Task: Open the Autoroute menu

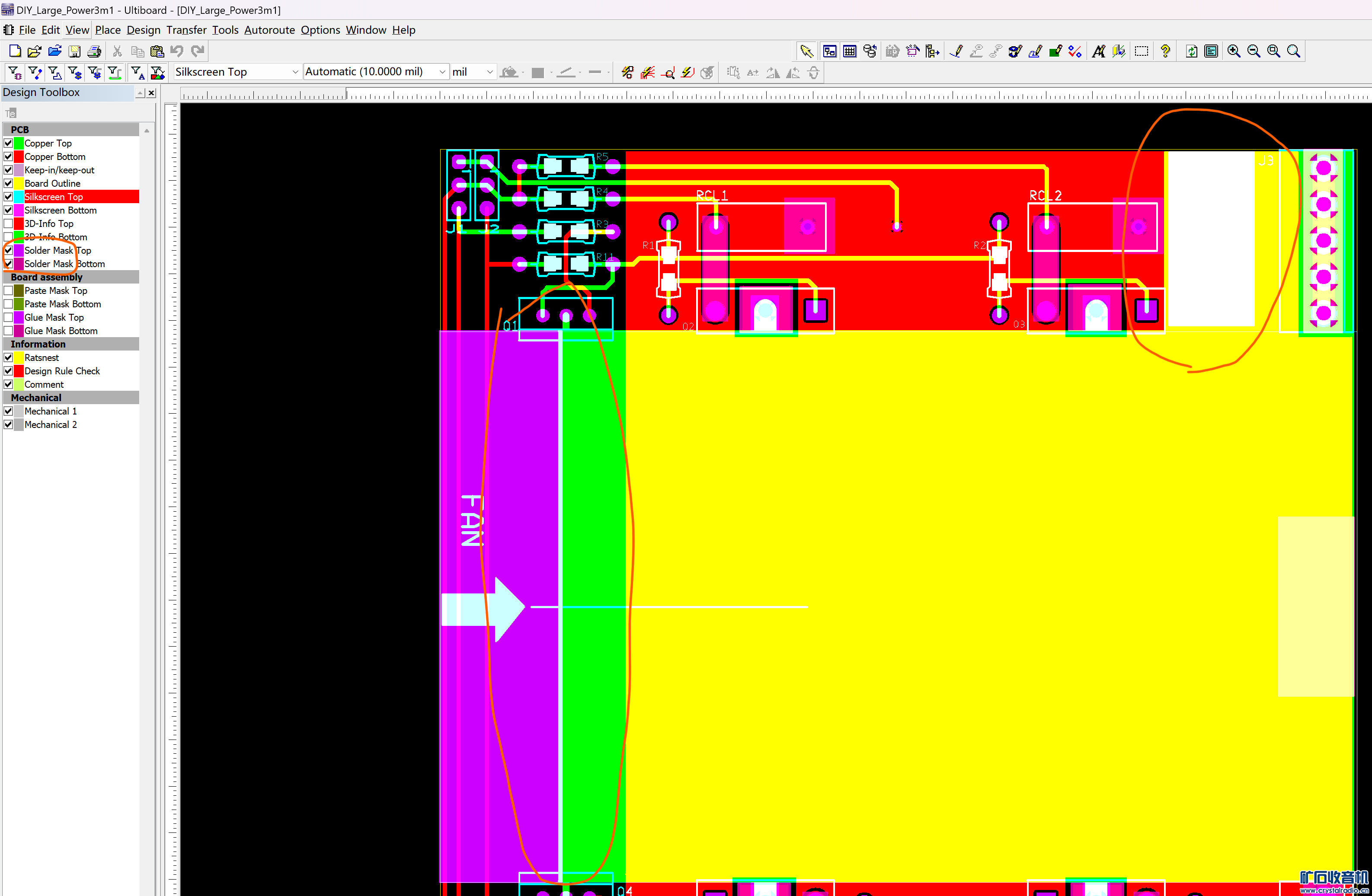Action: 269,30
